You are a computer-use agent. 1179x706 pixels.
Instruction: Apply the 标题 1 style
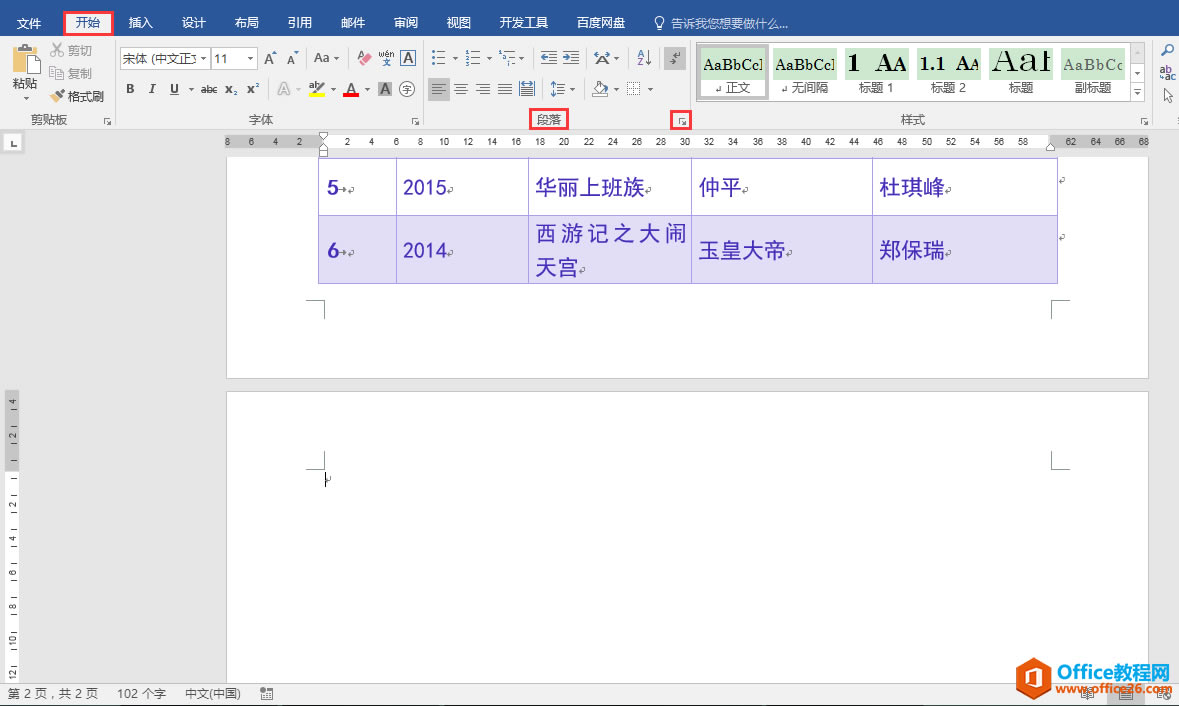(876, 71)
